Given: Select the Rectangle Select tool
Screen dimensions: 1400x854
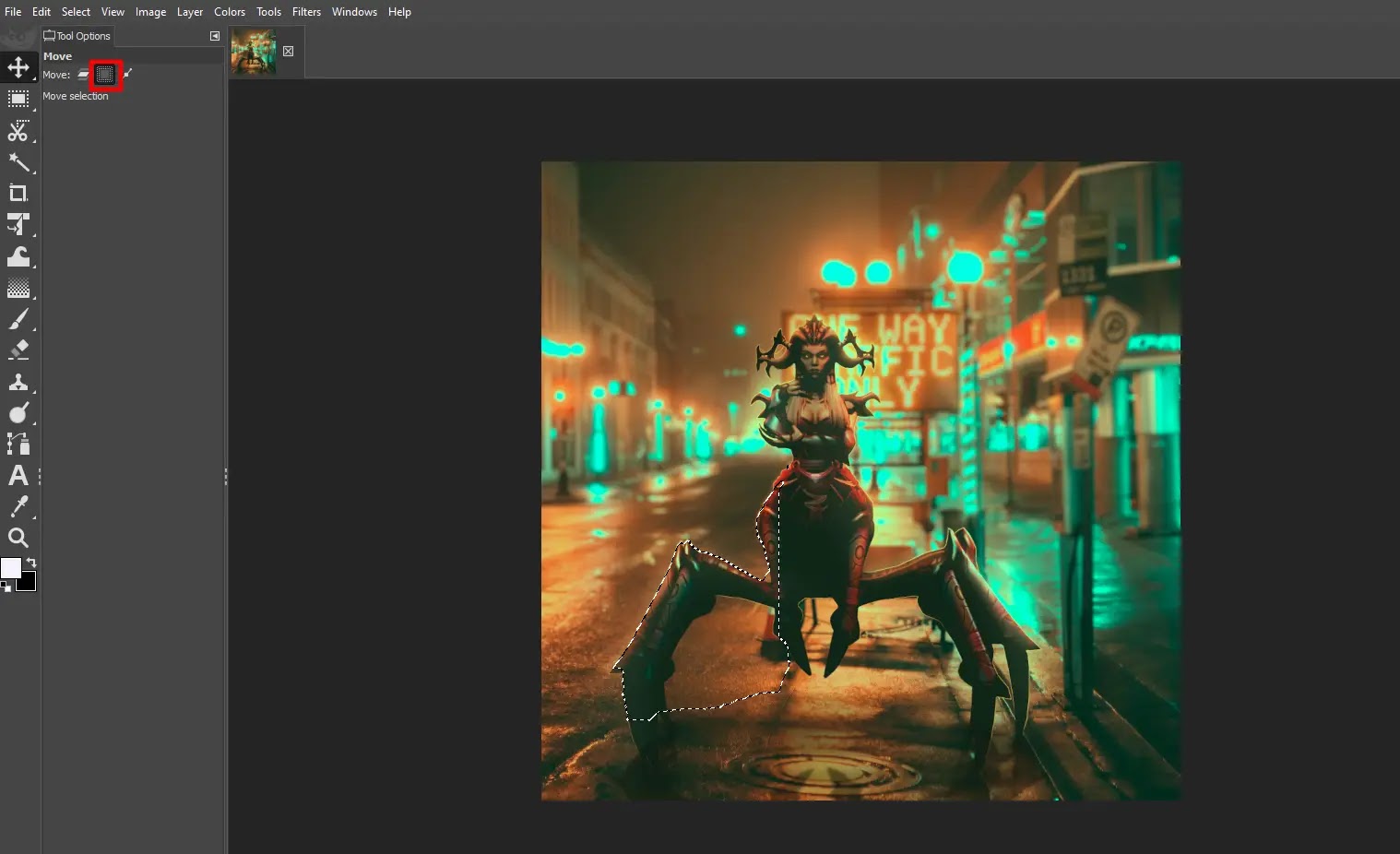Looking at the screenshot, I should (18, 99).
